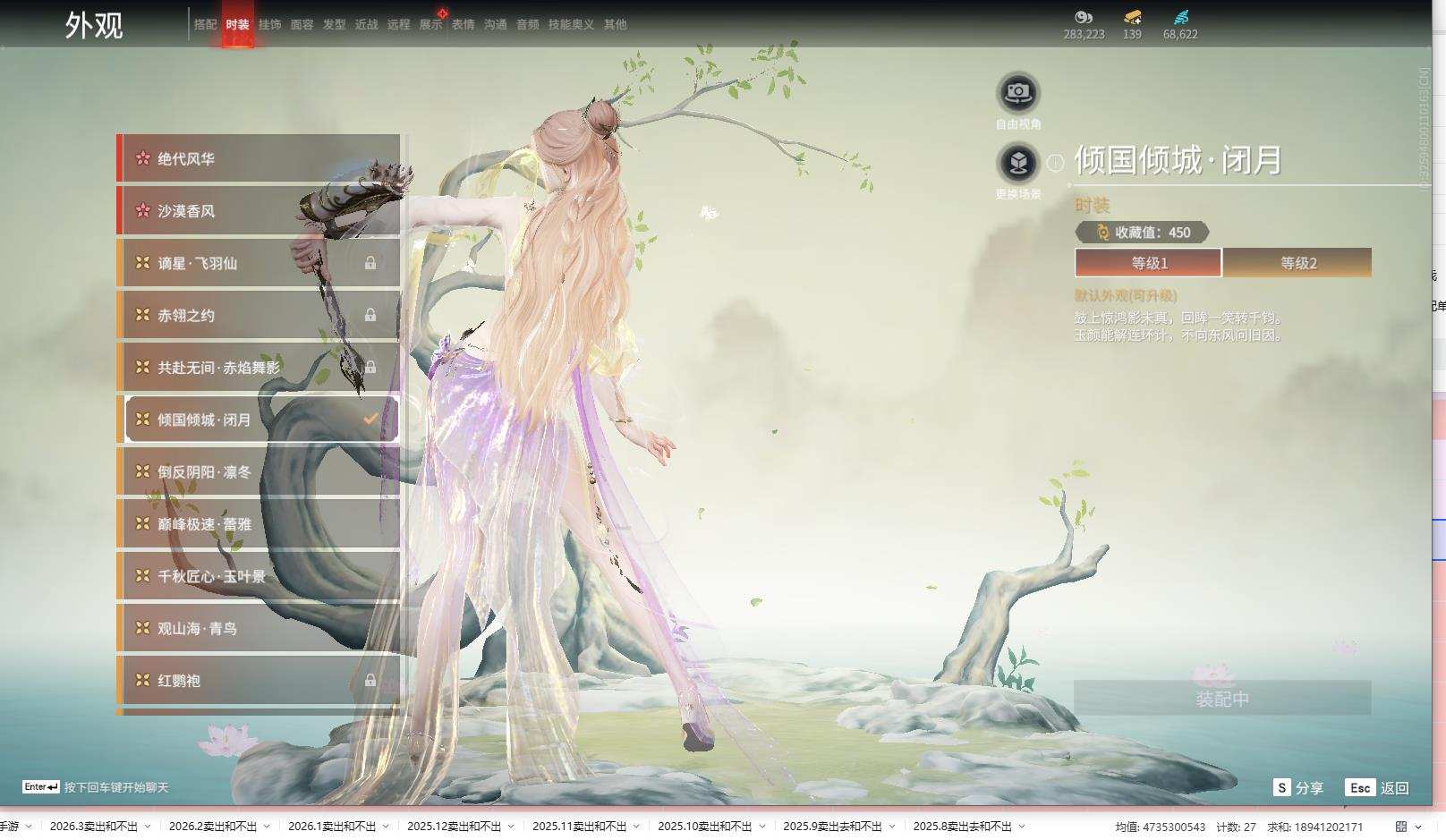1446x840 pixels.
Task: Open the 2025.8卖出去和不出 sheet tab
Action: [962, 827]
